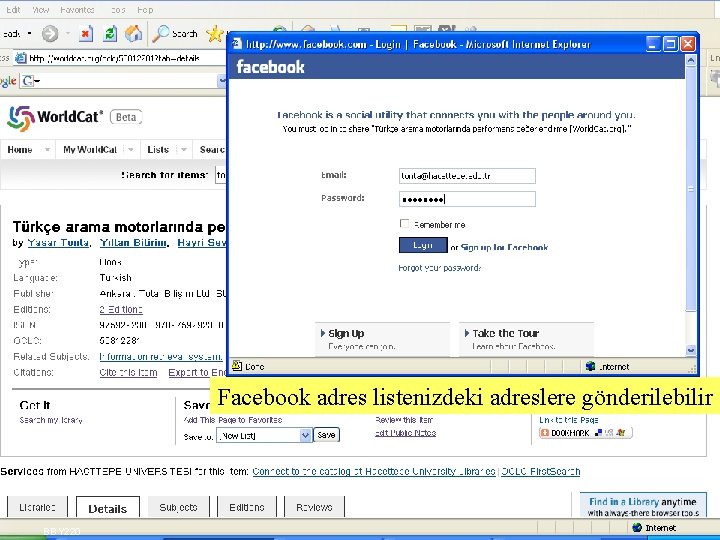Switch to the Editions tab

click(x=247, y=507)
